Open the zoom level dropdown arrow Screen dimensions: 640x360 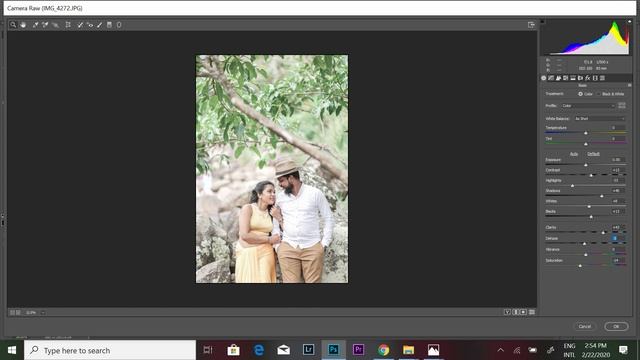click(x=43, y=313)
